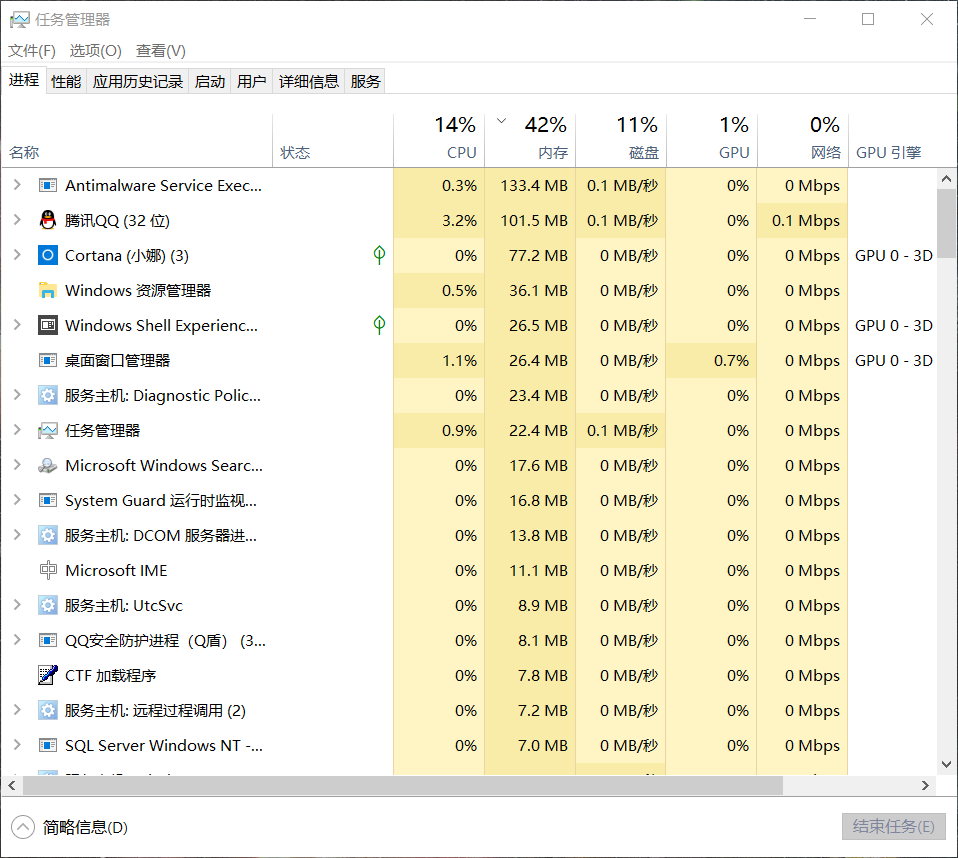Switch to the 用户 tab
This screenshot has height=858, width=958.
pyautogui.click(x=252, y=81)
